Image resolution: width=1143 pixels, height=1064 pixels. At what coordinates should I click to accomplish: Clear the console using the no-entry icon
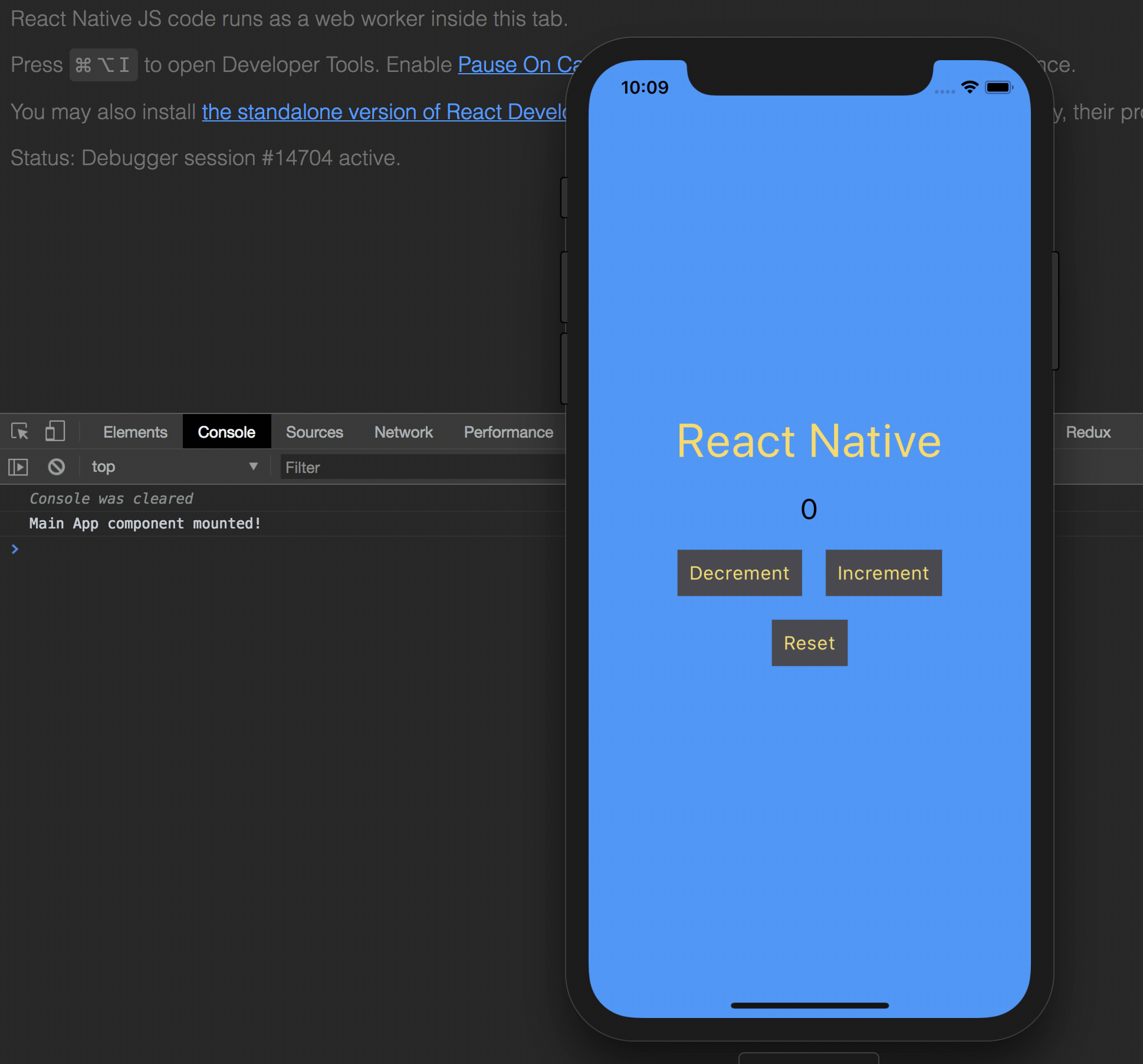[56, 467]
